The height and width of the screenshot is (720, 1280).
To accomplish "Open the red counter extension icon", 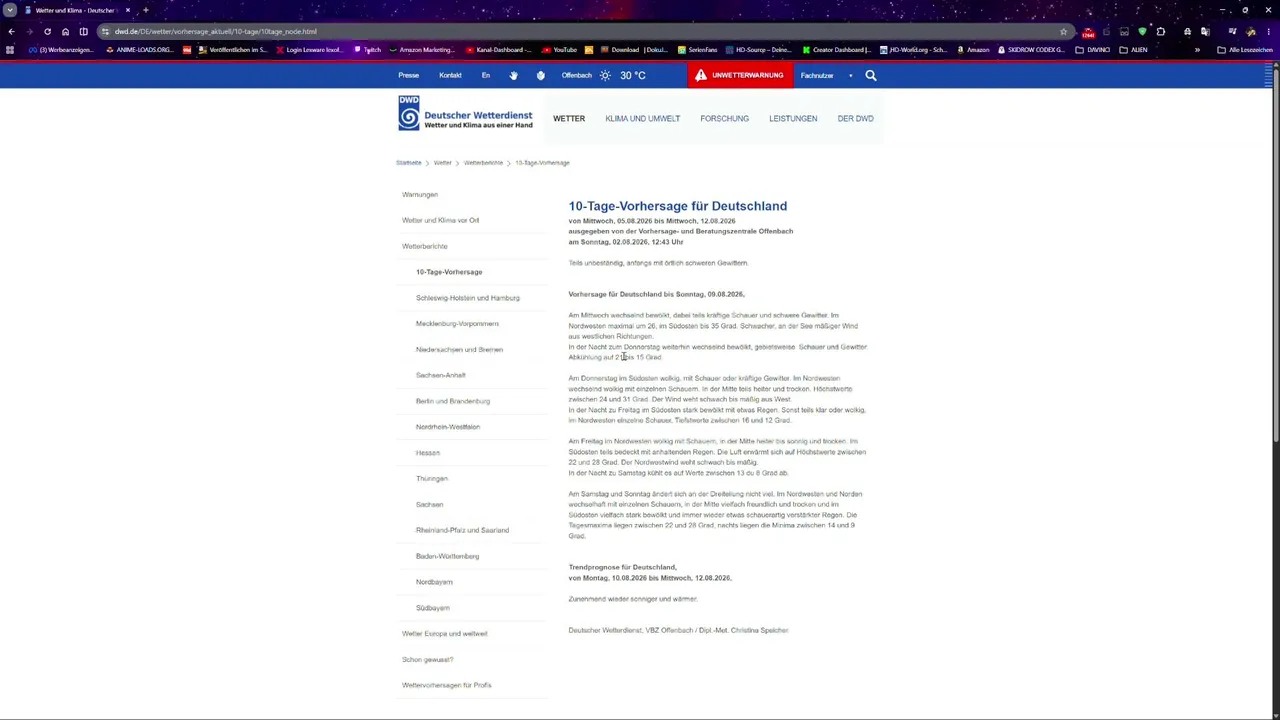I will [x=1088, y=32].
